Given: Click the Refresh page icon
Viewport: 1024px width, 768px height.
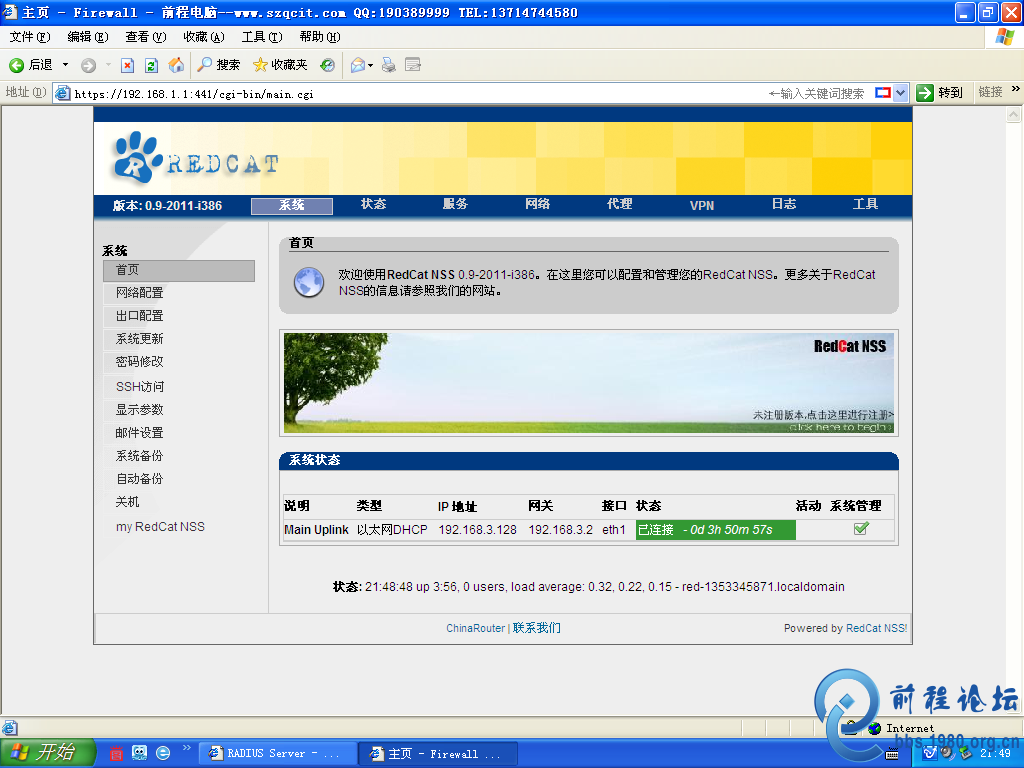Looking at the screenshot, I should pyautogui.click(x=151, y=65).
